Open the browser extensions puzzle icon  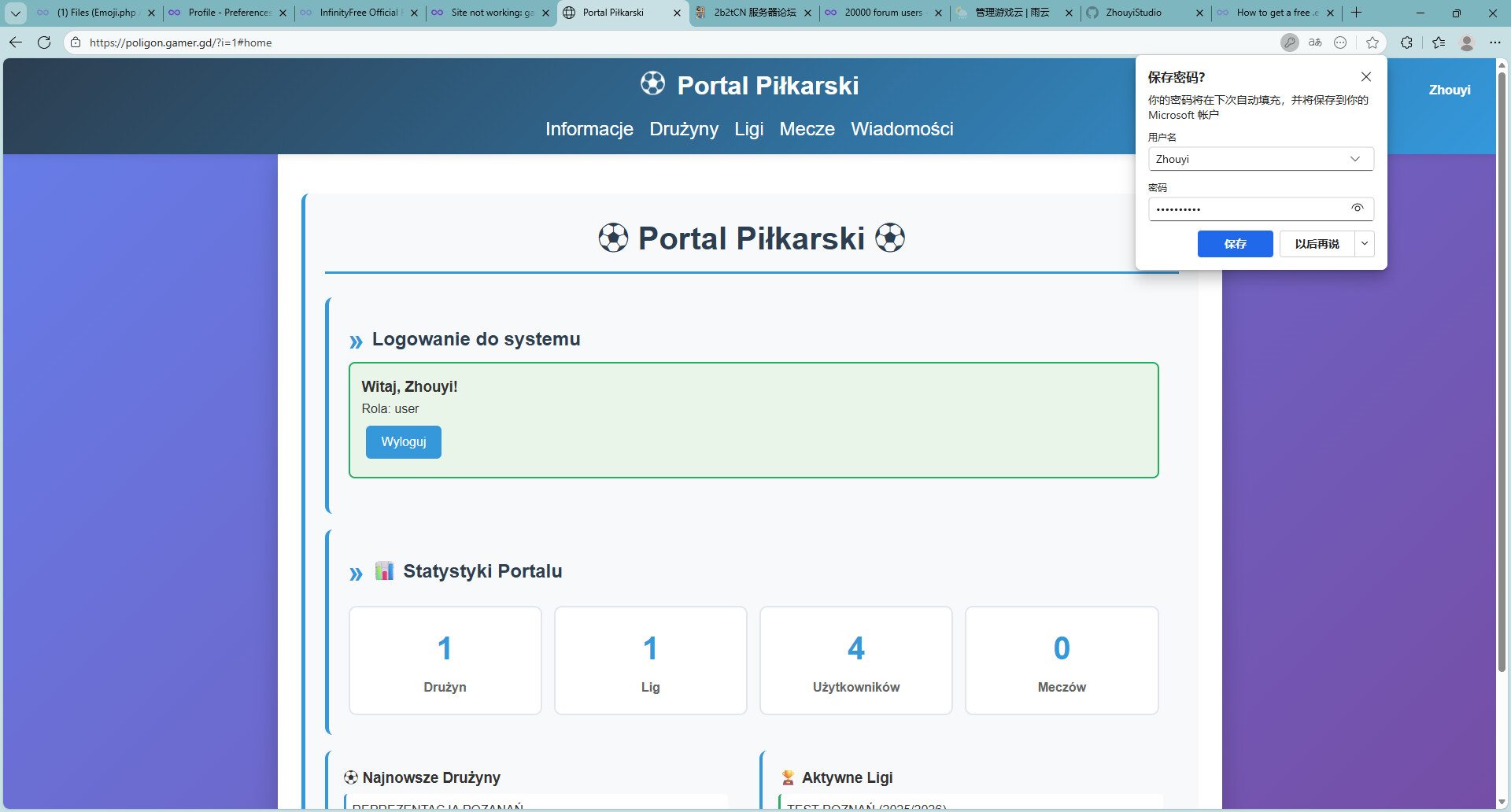[x=1406, y=42]
